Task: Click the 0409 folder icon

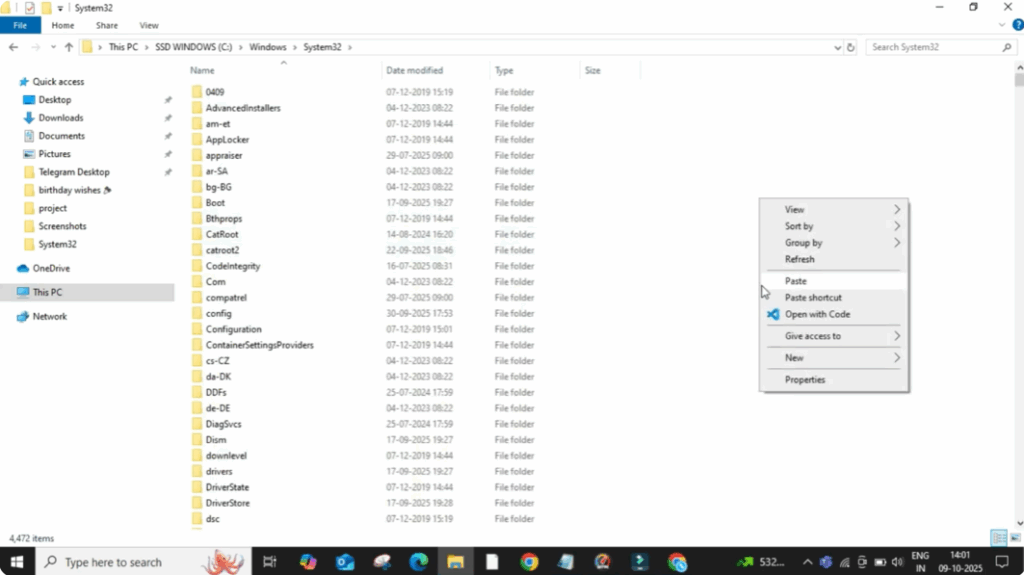Action: [x=197, y=92]
